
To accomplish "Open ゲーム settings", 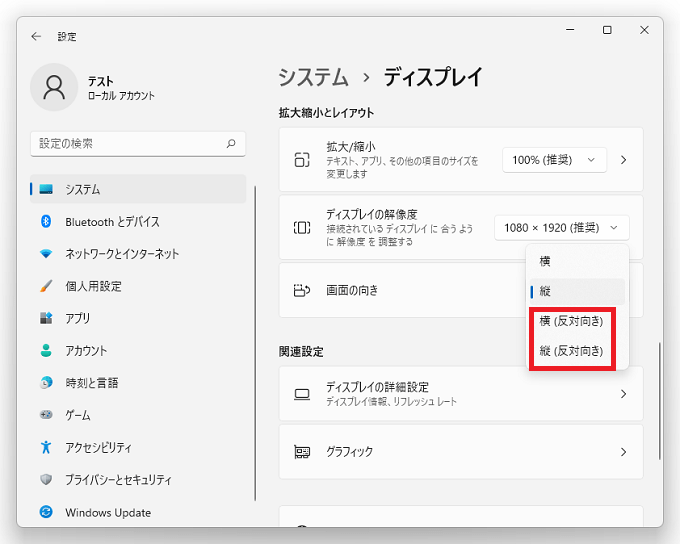I will 138,415.
